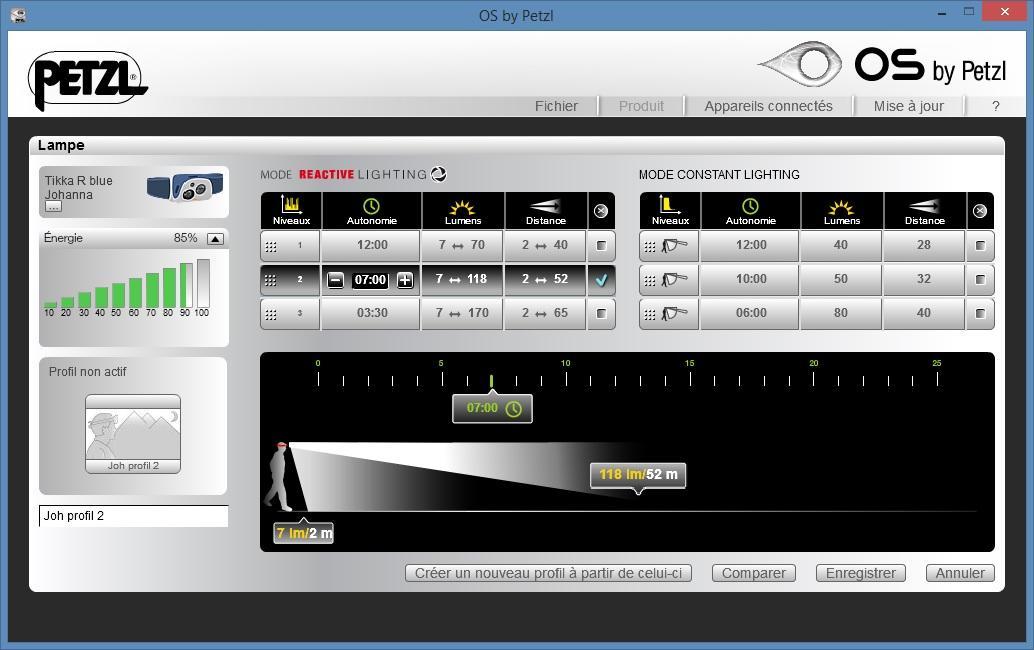This screenshot has width=1034, height=650.
Task: Click the headlamp icon in third Constant Lighting row
Action: point(676,314)
